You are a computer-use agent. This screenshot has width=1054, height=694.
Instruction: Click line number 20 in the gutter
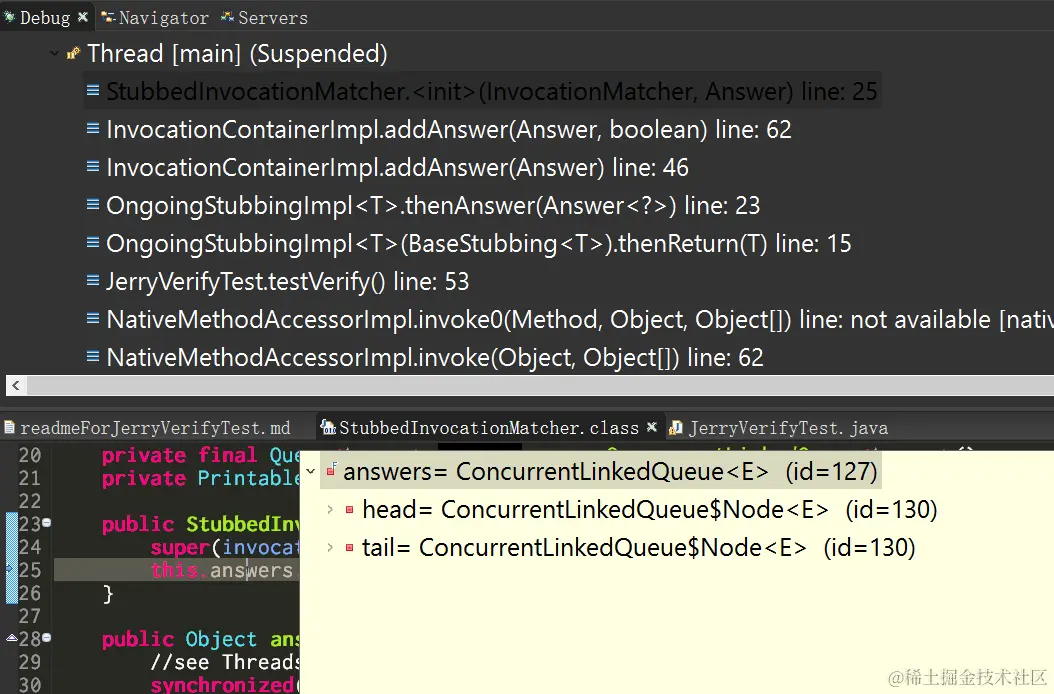click(30, 455)
